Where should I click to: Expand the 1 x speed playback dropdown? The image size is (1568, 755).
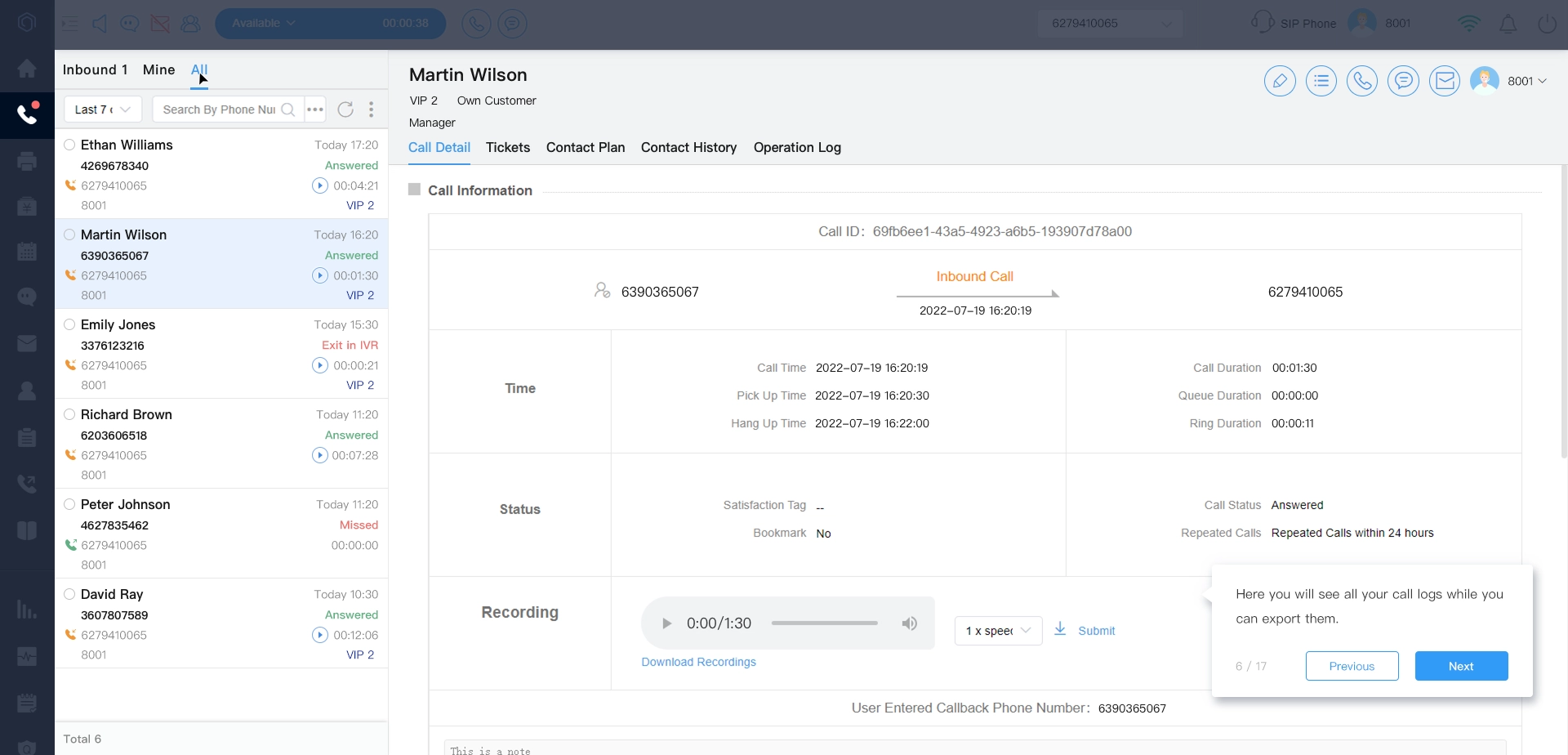pyautogui.click(x=998, y=631)
